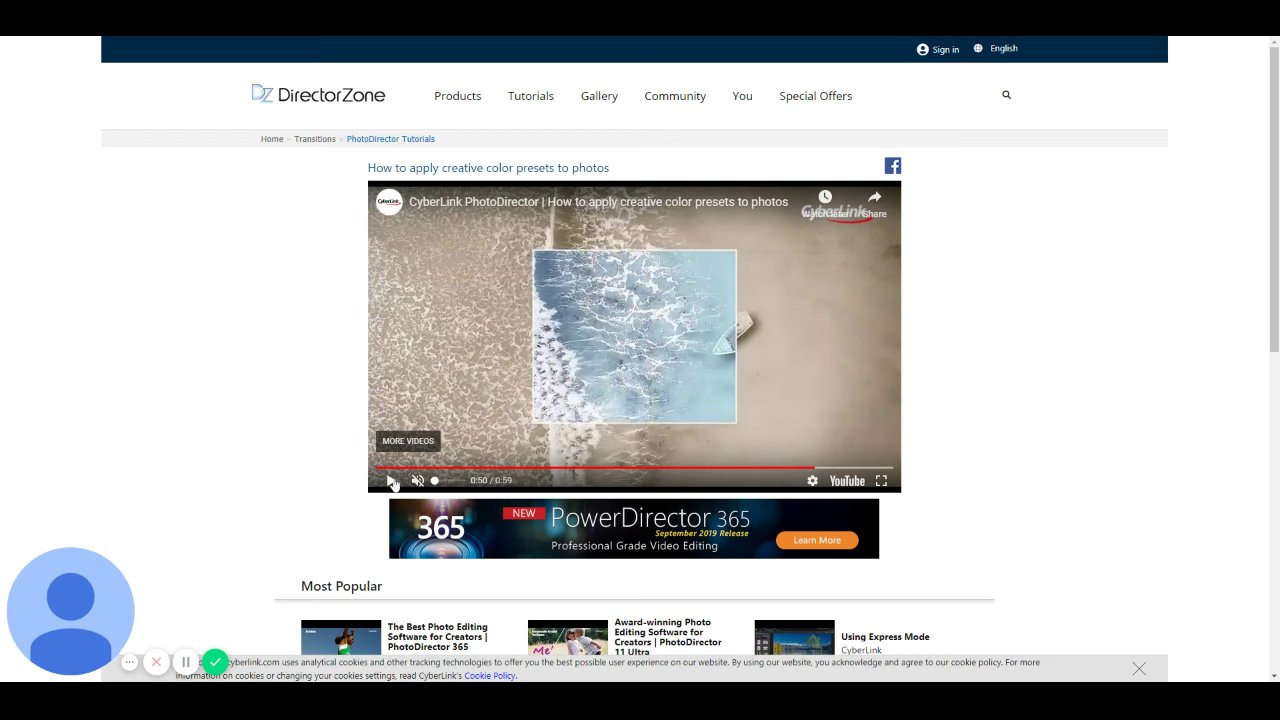The height and width of the screenshot is (720, 1280).
Task: Open the You menu
Action: 742,96
